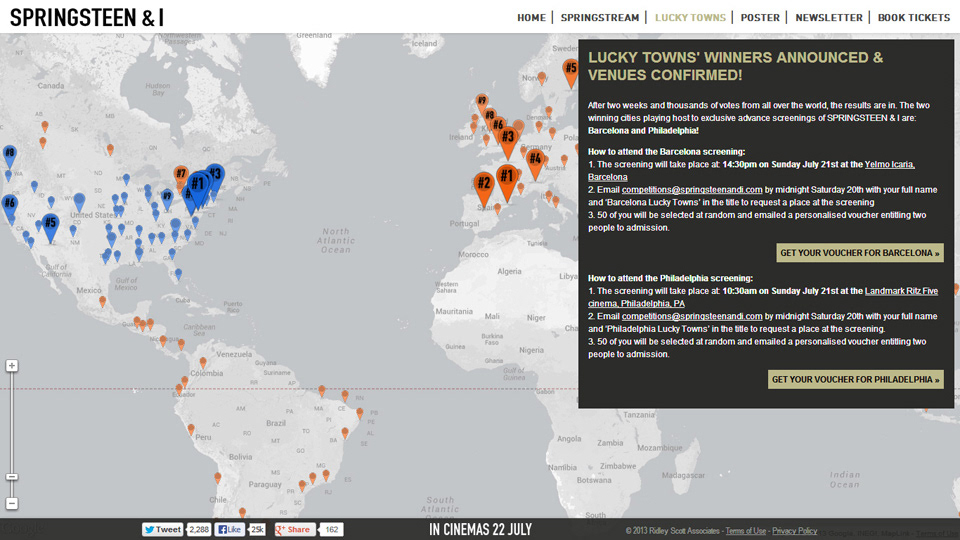Select the orange pin in Mexico
960x540 pixels.
pyautogui.click(x=102, y=301)
